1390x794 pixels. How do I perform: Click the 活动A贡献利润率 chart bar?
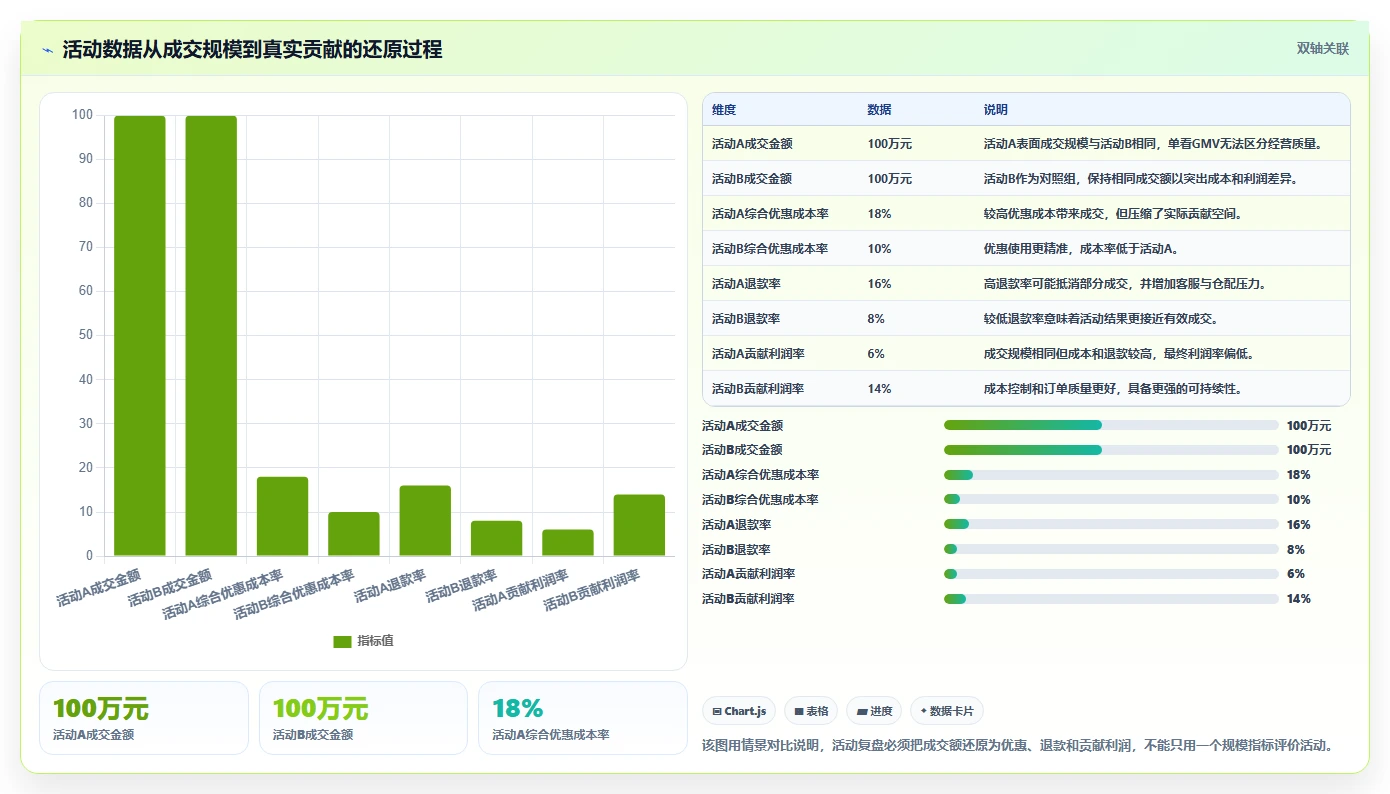coord(568,543)
